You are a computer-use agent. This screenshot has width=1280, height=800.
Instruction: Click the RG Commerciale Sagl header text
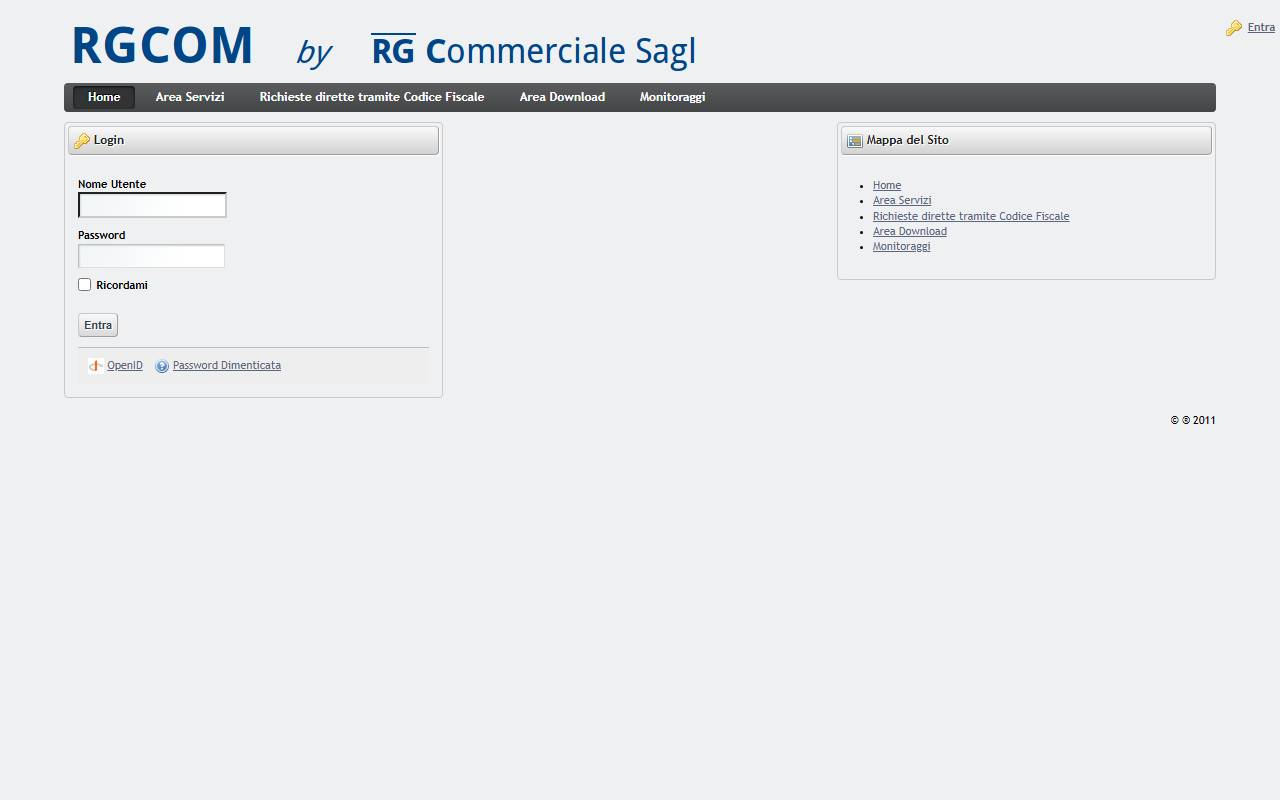[x=533, y=51]
